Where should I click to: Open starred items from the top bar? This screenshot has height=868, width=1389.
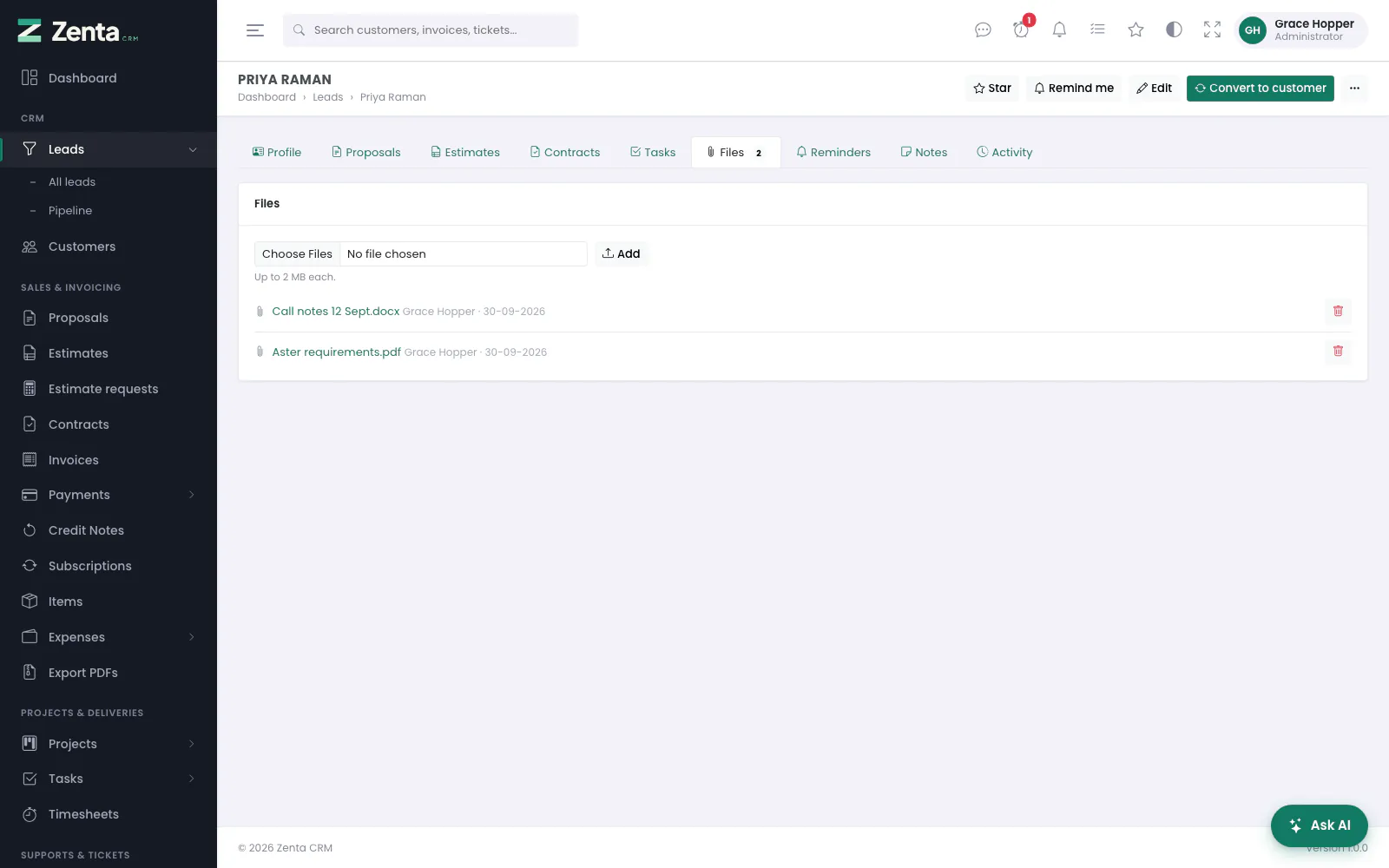[x=1136, y=30]
